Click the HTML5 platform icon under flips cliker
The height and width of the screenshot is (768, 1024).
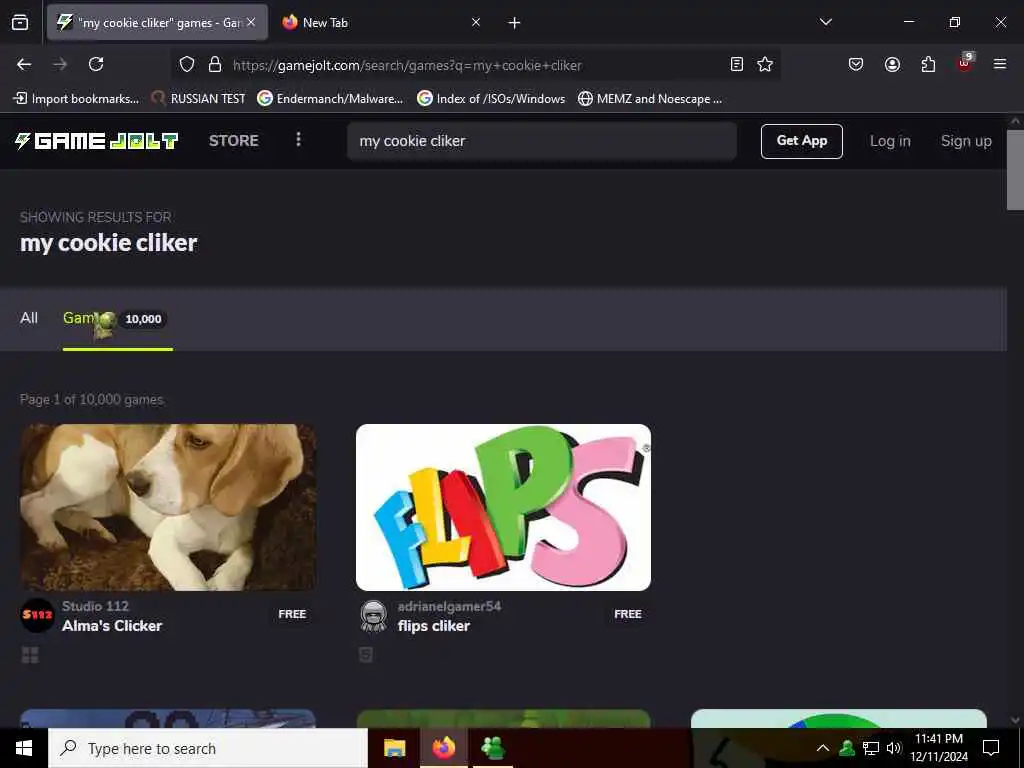coord(366,655)
